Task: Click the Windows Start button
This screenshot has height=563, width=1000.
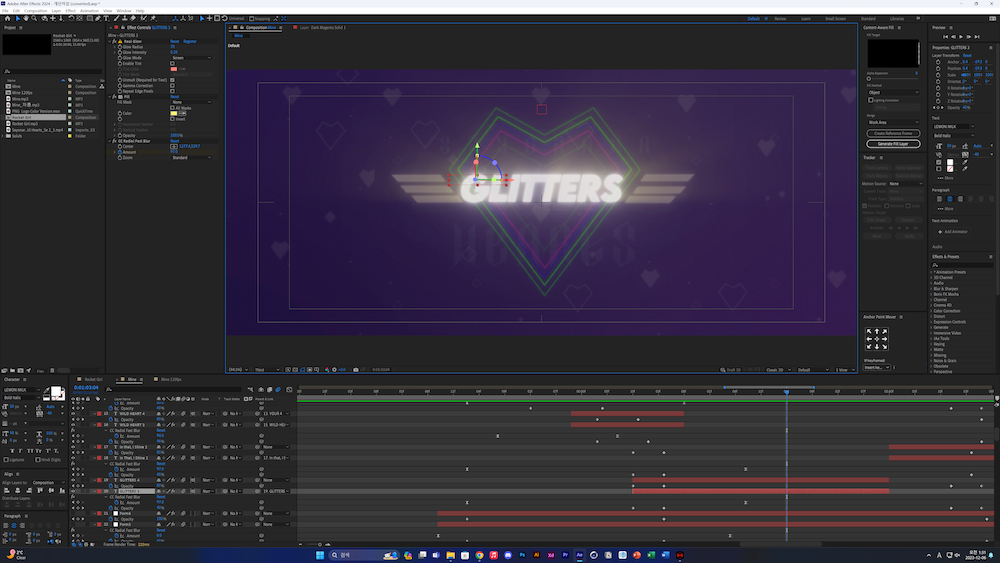Action: (321, 555)
